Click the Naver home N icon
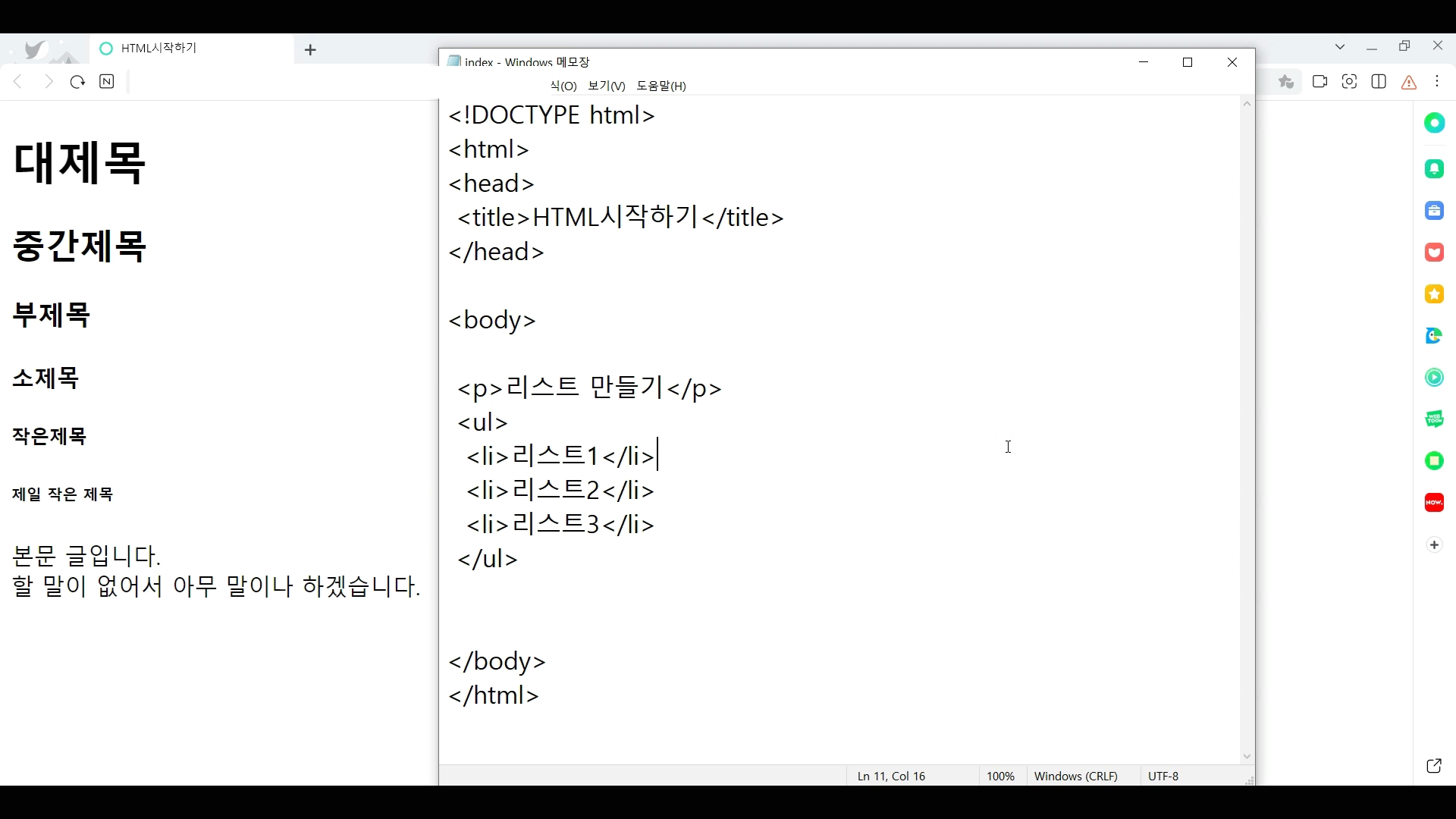The image size is (1456, 819). pyautogui.click(x=107, y=82)
